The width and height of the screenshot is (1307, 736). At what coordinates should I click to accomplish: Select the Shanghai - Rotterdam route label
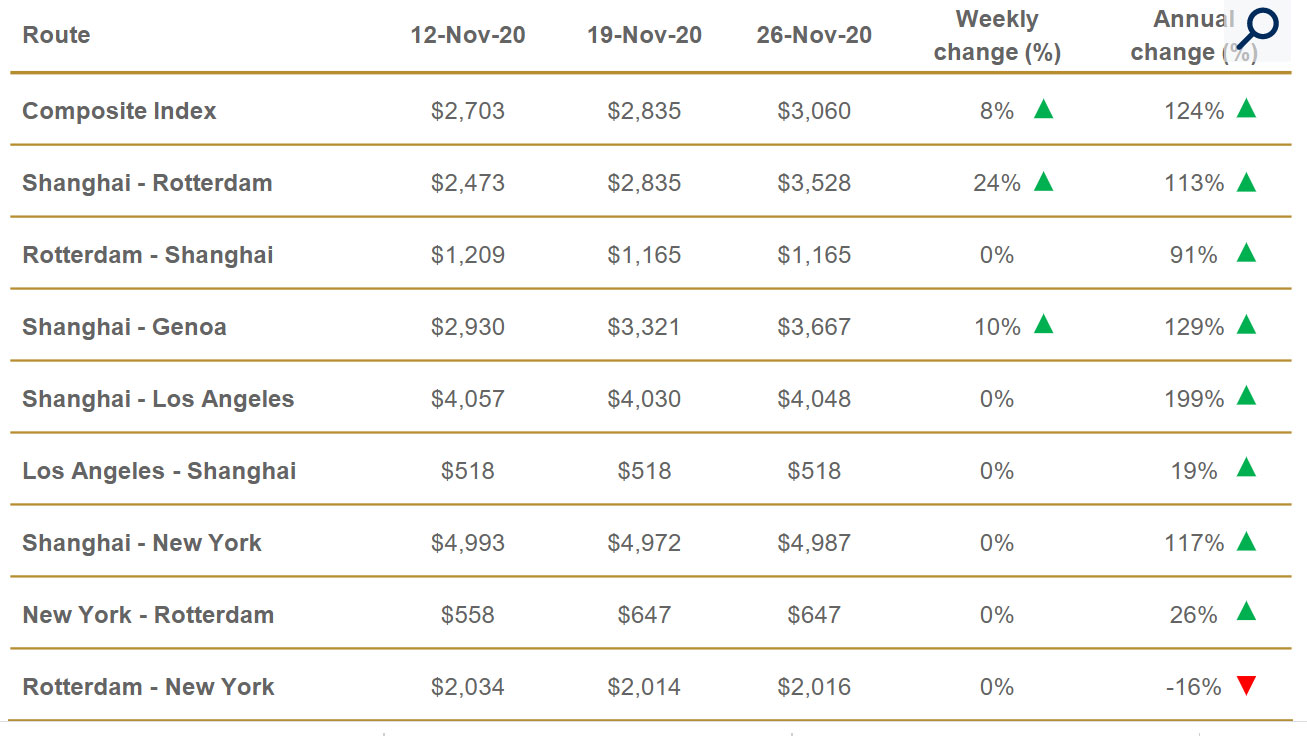point(147,183)
